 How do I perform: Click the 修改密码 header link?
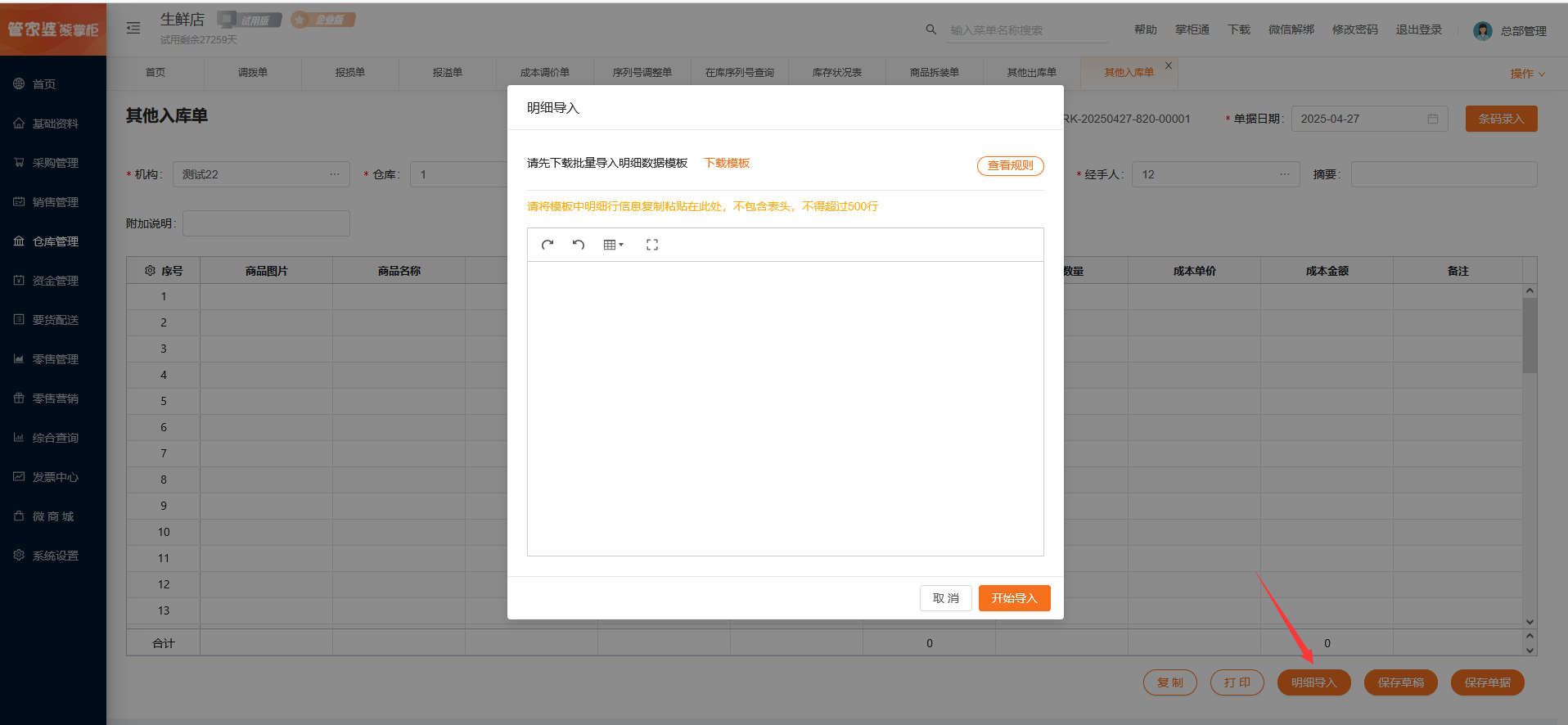point(1355,29)
